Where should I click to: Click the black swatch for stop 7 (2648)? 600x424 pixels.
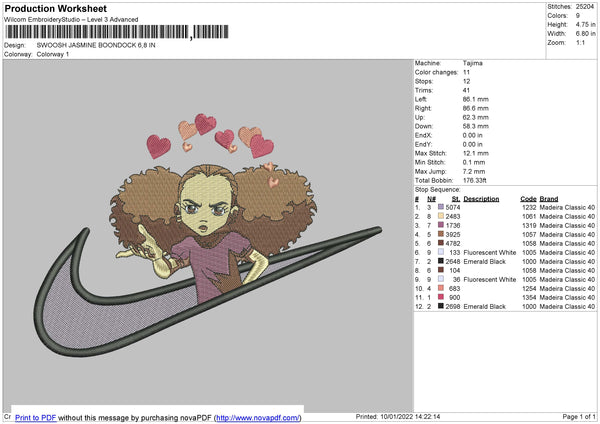pos(441,261)
